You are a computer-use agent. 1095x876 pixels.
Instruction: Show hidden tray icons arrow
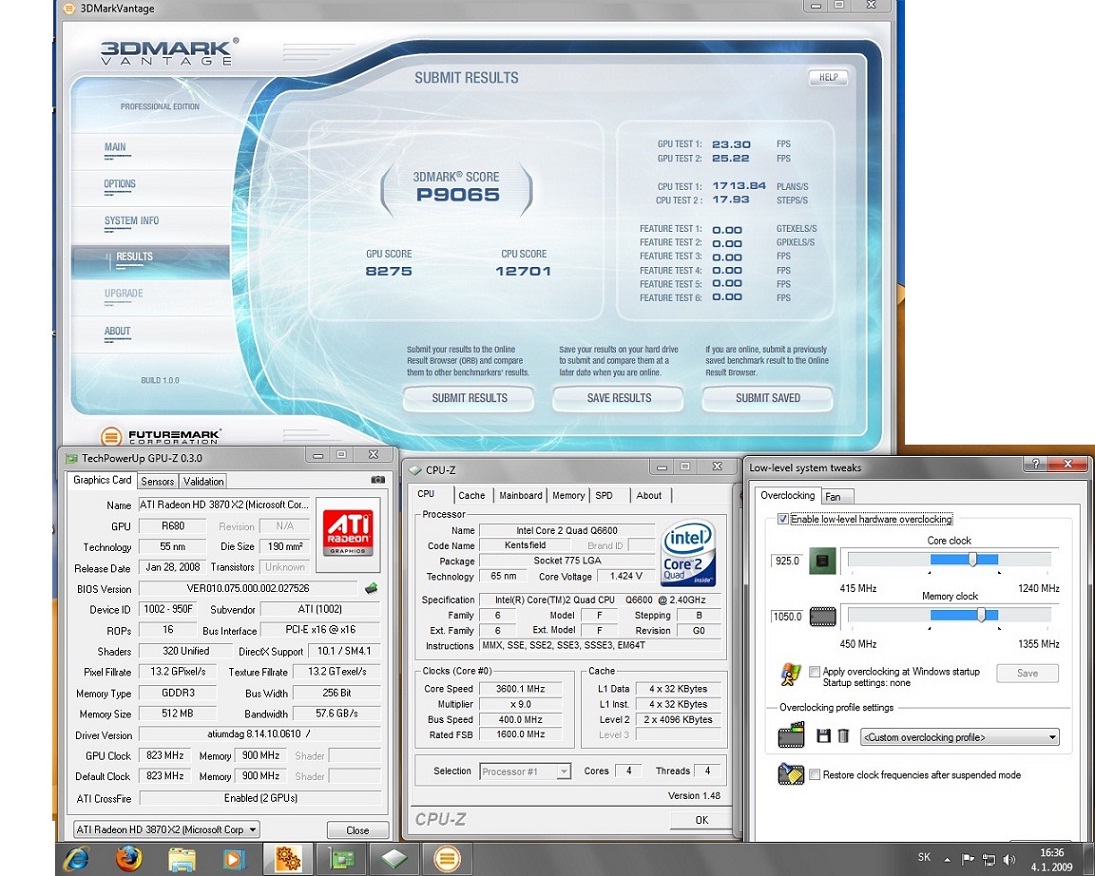[947, 860]
